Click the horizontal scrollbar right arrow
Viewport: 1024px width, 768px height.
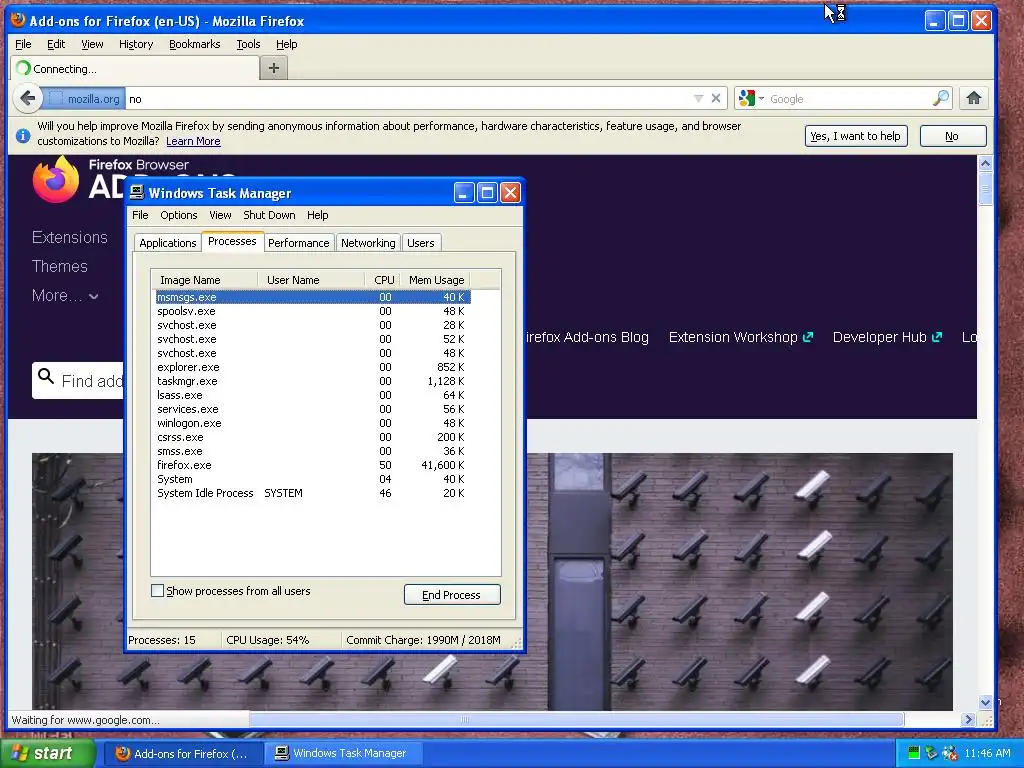968,719
